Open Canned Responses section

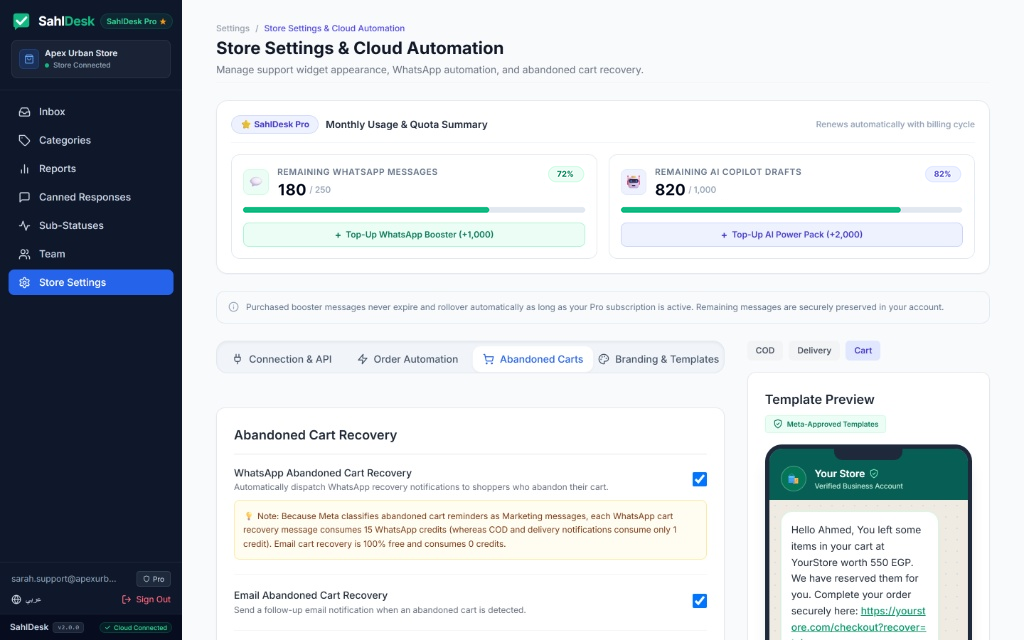(91, 197)
